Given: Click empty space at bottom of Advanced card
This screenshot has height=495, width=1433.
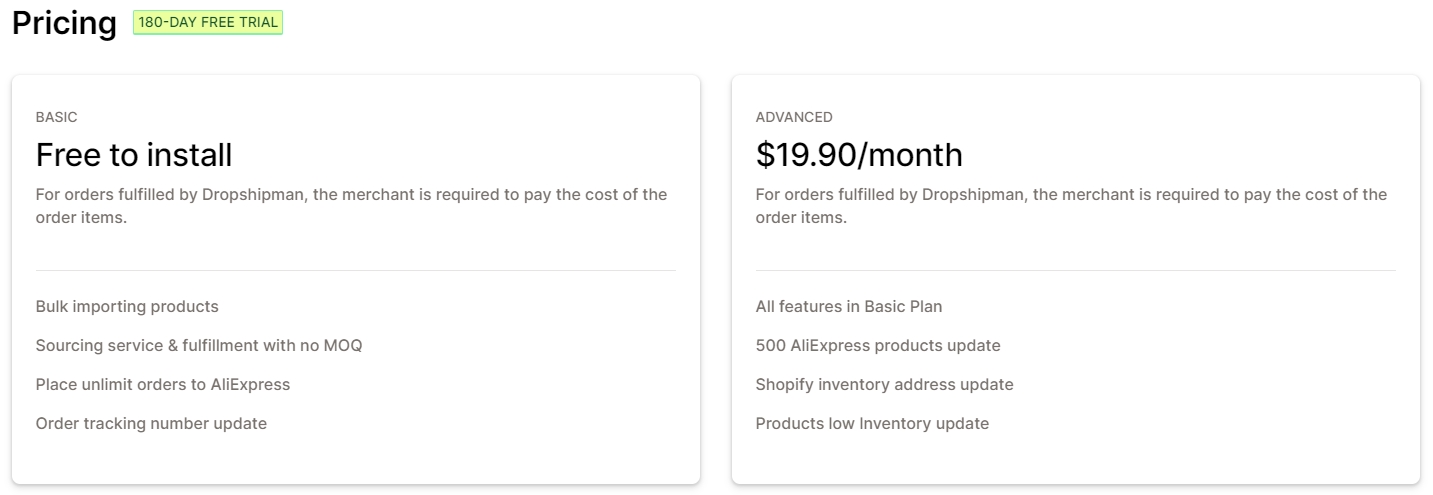Looking at the screenshot, I should click(x=1076, y=460).
